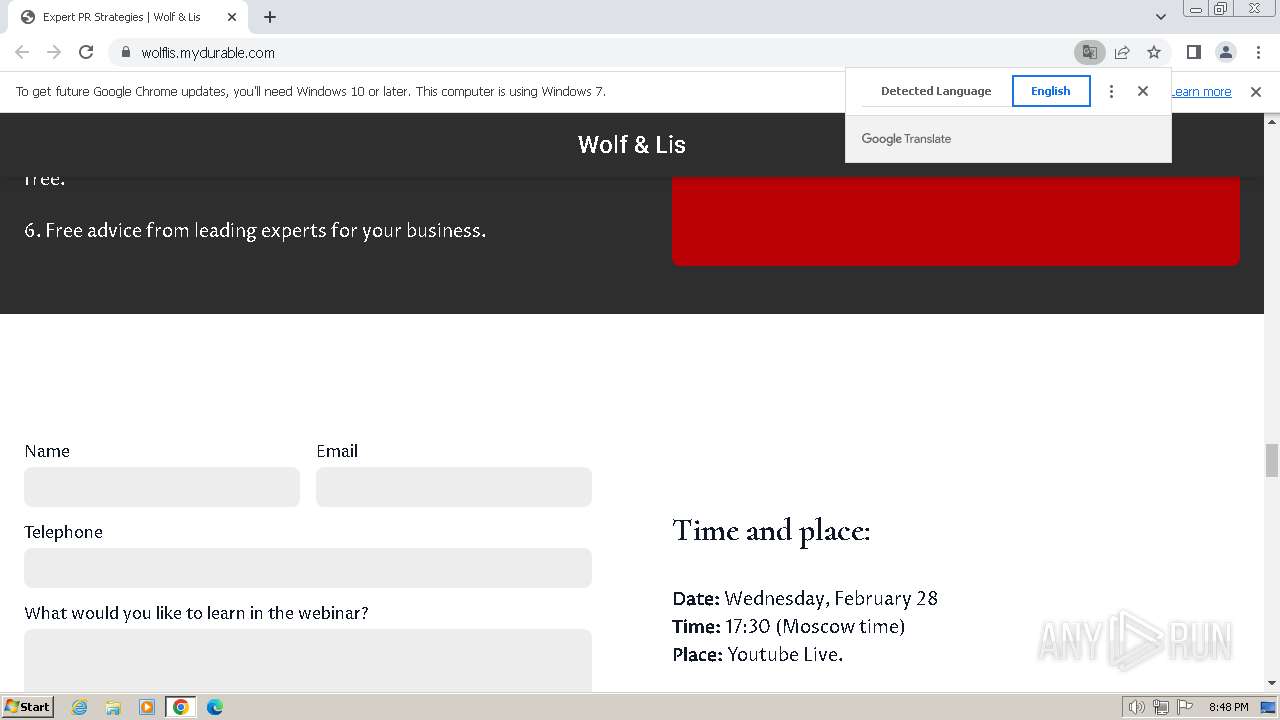Bookmark this page with the star
The image size is (1280, 720).
pos(1154,52)
